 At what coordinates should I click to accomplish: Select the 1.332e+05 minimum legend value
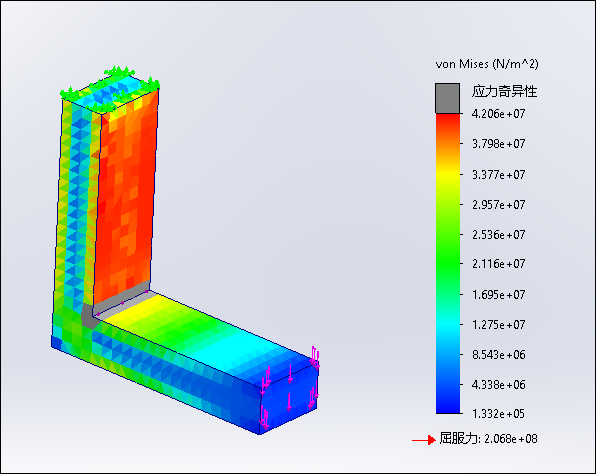tap(498, 413)
